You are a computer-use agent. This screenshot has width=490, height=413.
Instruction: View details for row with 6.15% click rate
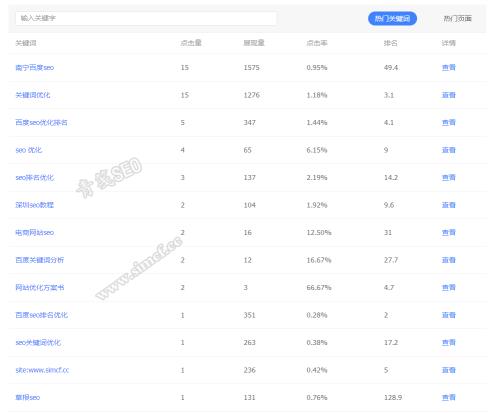[449, 150]
